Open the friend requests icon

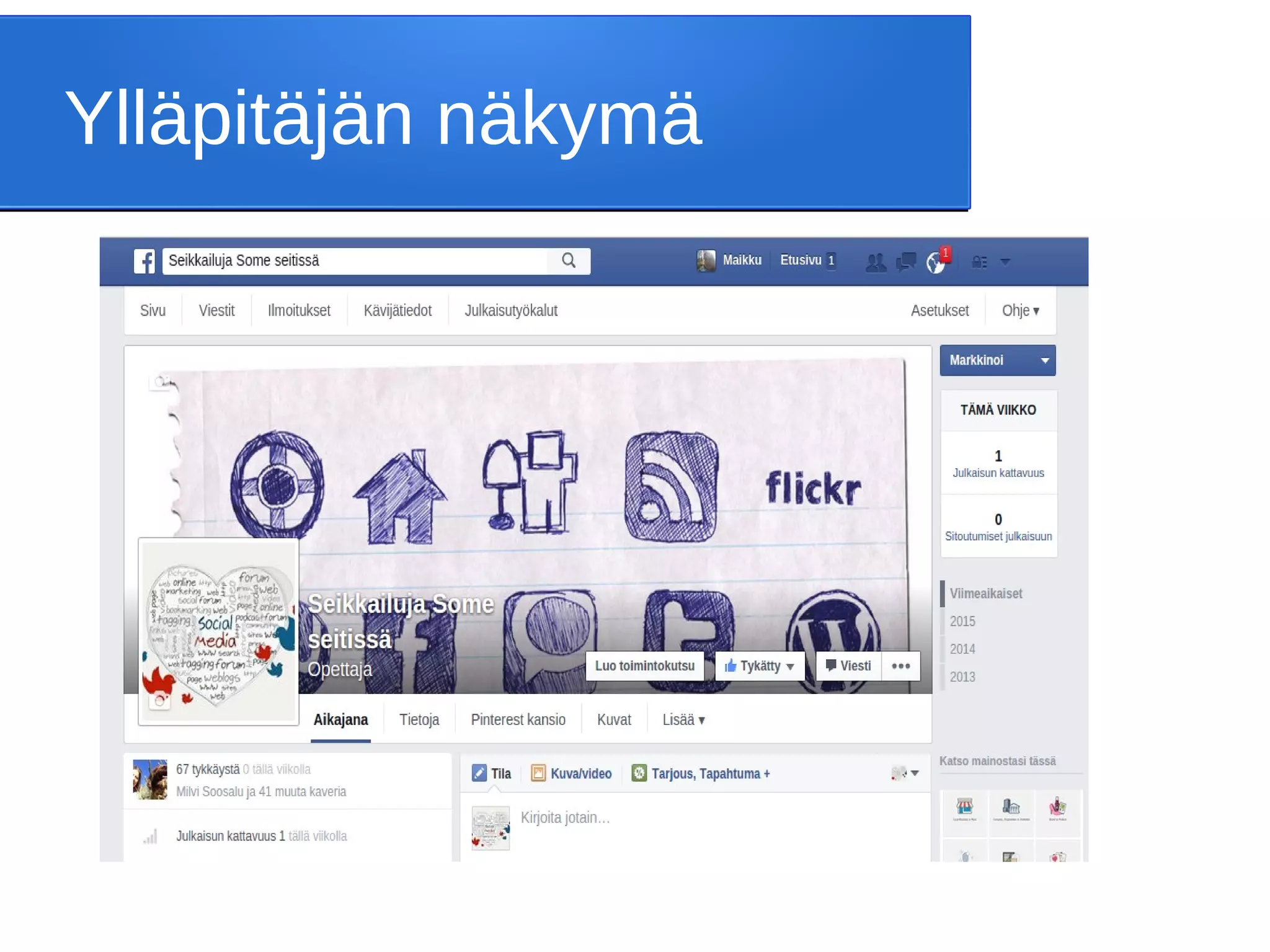pos(875,262)
